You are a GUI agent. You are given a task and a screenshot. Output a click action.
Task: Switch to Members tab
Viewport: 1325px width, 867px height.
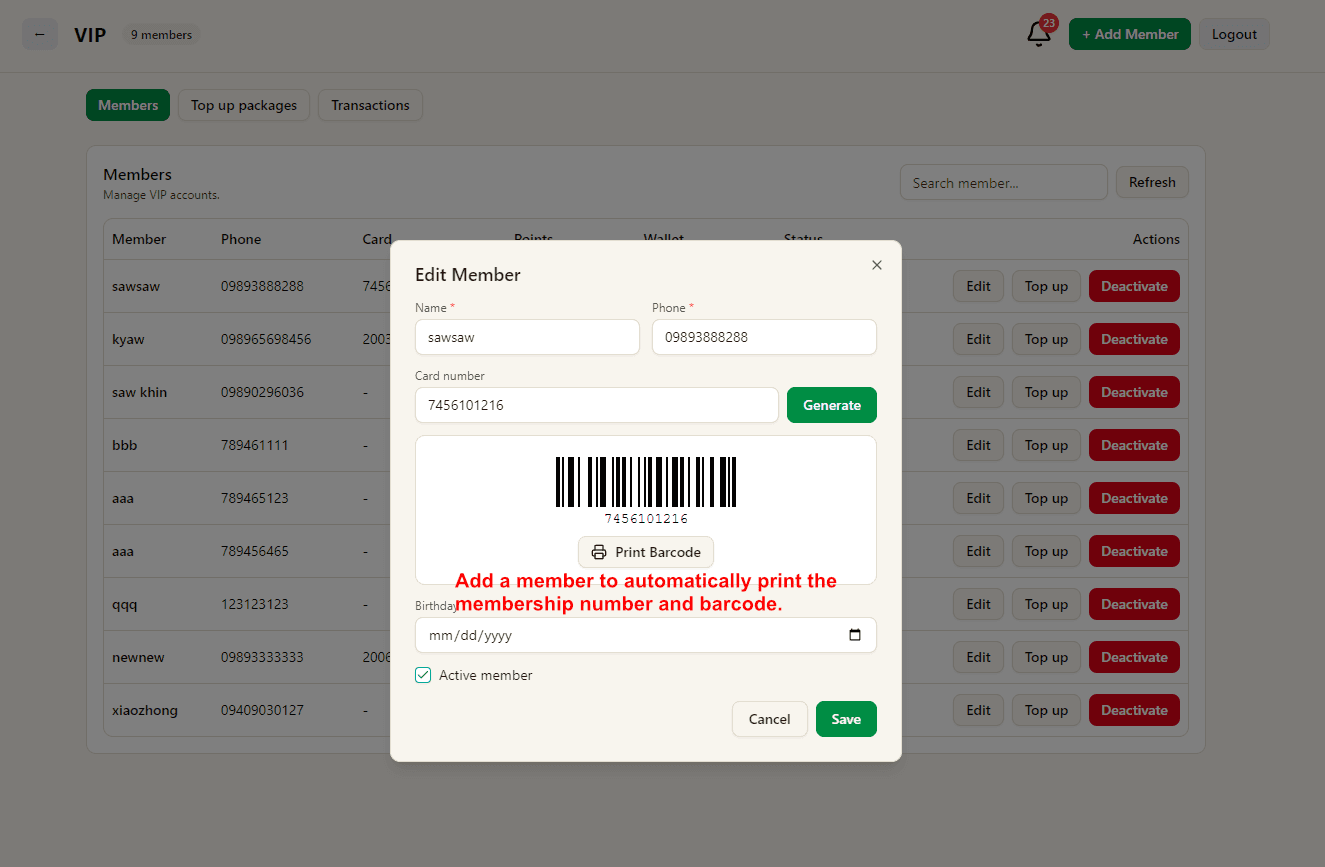pyautogui.click(x=128, y=105)
